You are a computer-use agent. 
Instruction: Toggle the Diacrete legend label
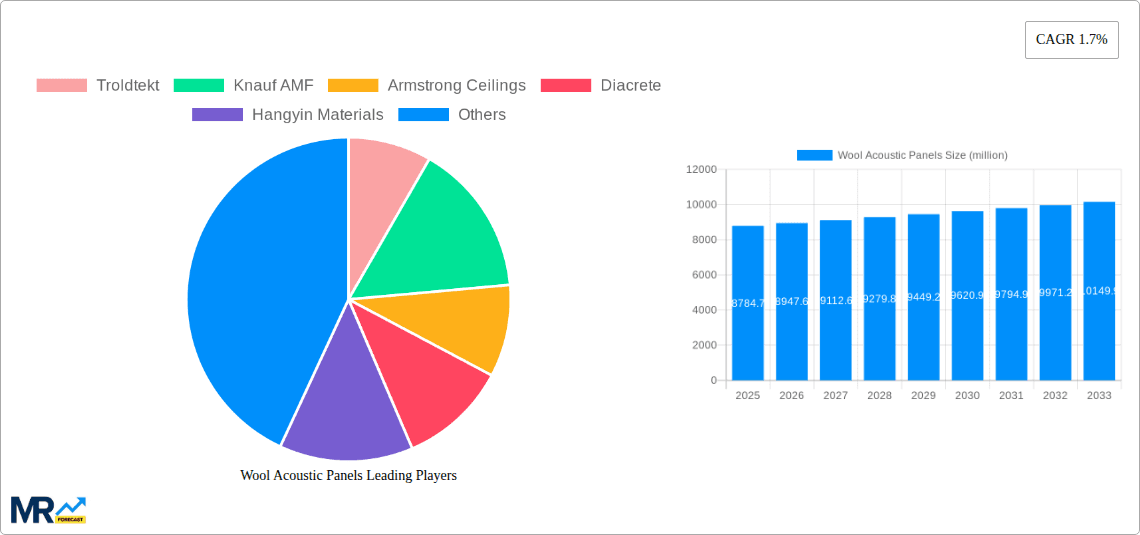631,86
